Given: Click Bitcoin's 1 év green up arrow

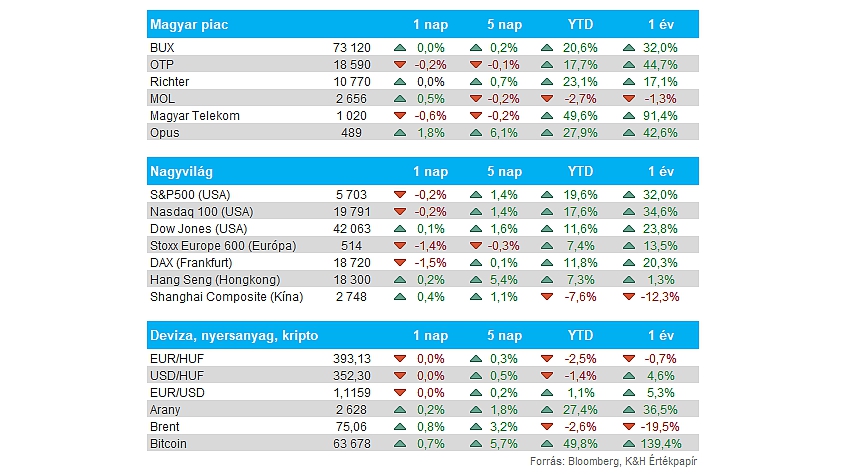Looking at the screenshot, I should [x=629, y=443].
